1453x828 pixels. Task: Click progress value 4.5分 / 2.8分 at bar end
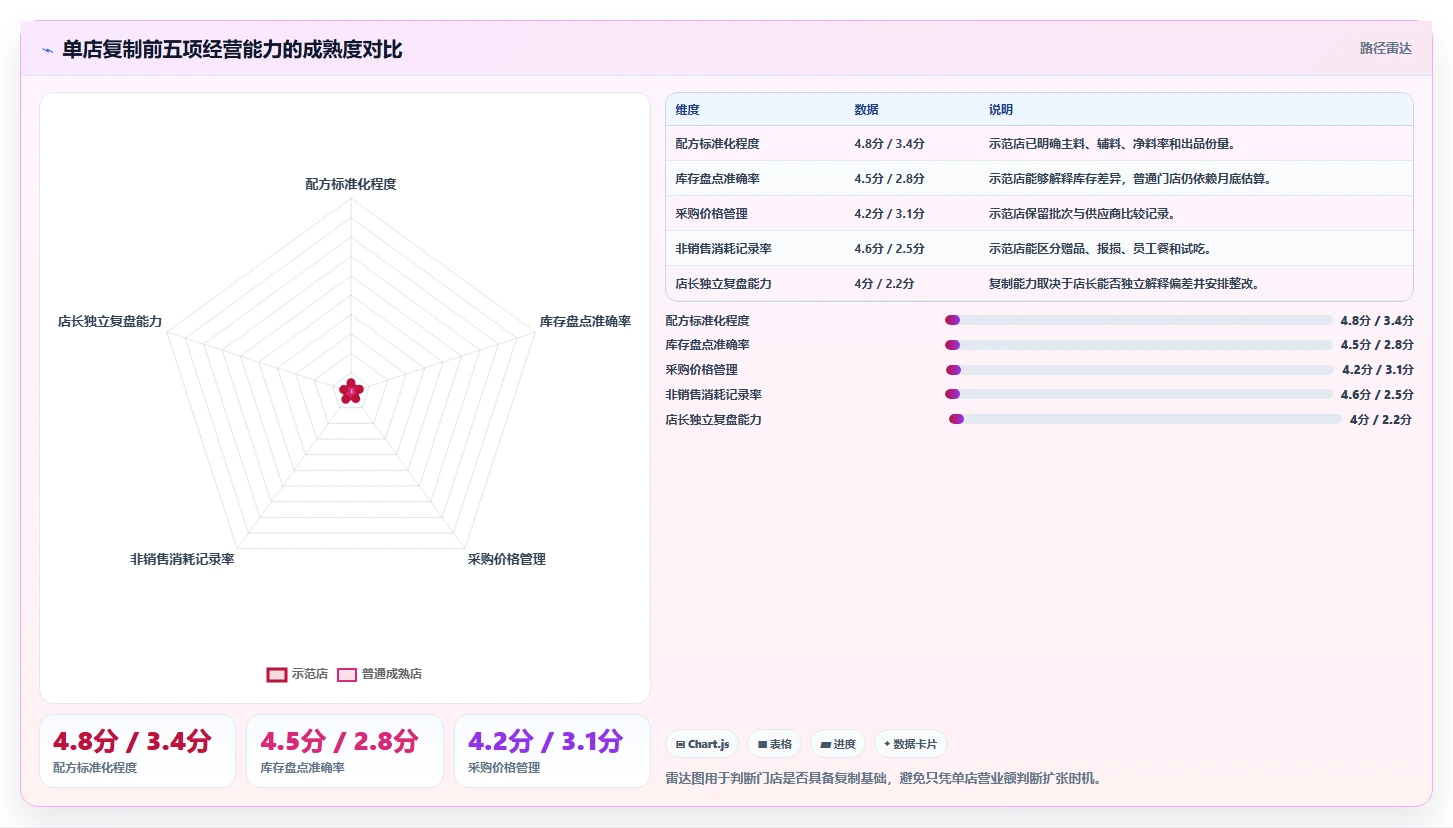1376,345
